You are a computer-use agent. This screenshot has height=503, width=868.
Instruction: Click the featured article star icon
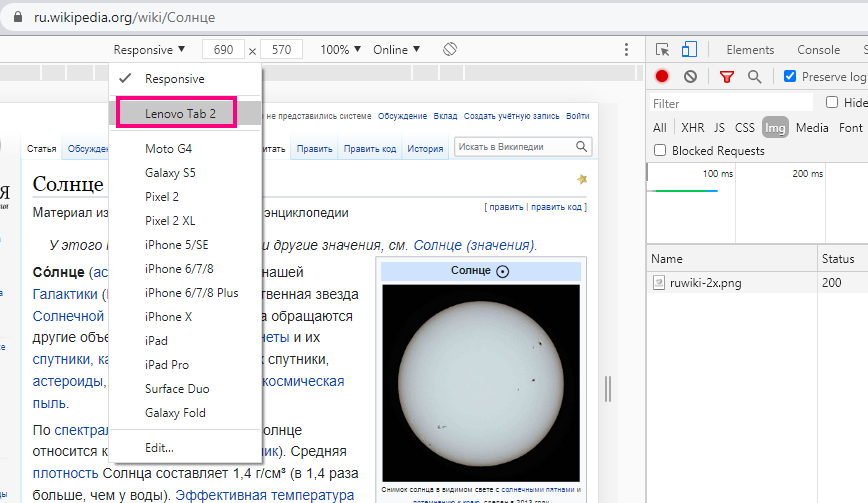click(x=582, y=179)
